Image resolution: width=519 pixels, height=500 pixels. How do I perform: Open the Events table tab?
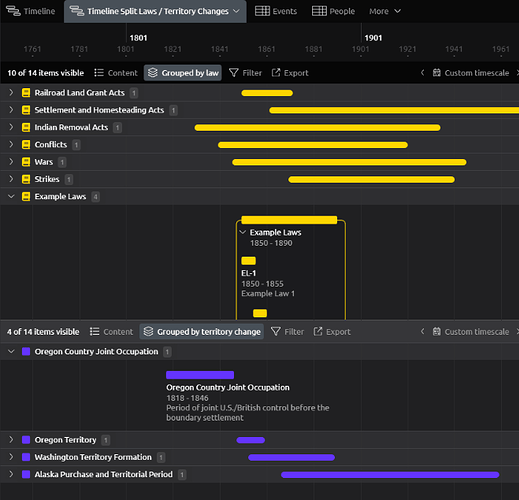click(276, 11)
